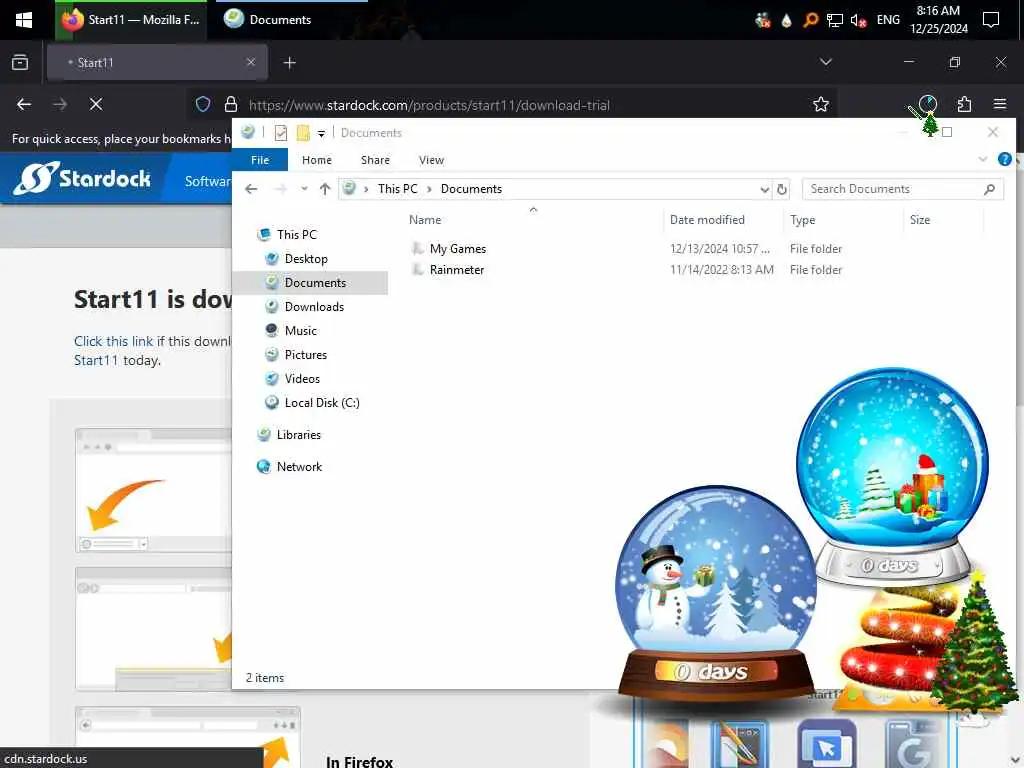Click the Search Documents box
The height and width of the screenshot is (768, 1024).
click(903, 189)
